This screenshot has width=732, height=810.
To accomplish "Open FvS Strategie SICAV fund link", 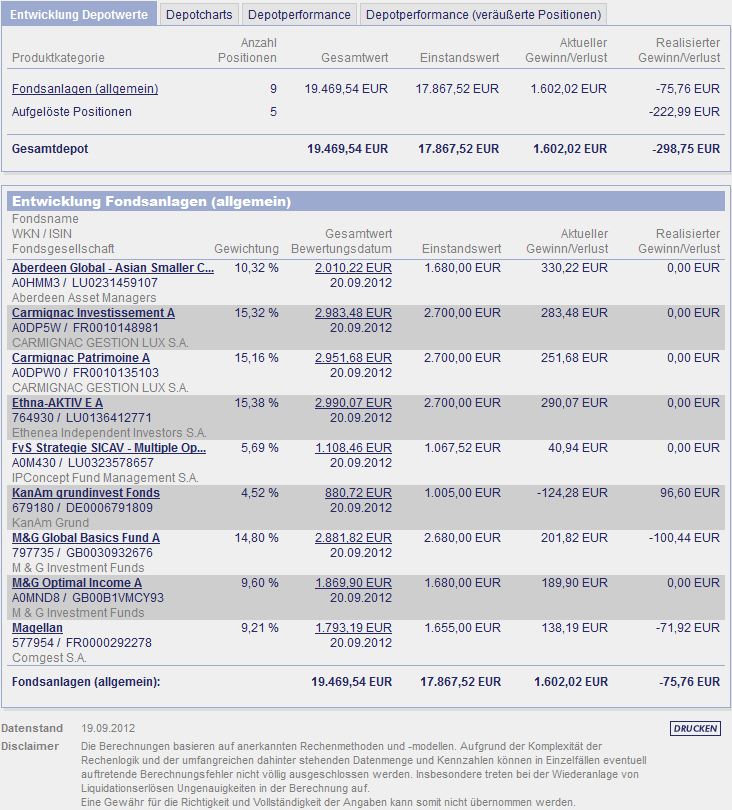I will tap(108, 447).
